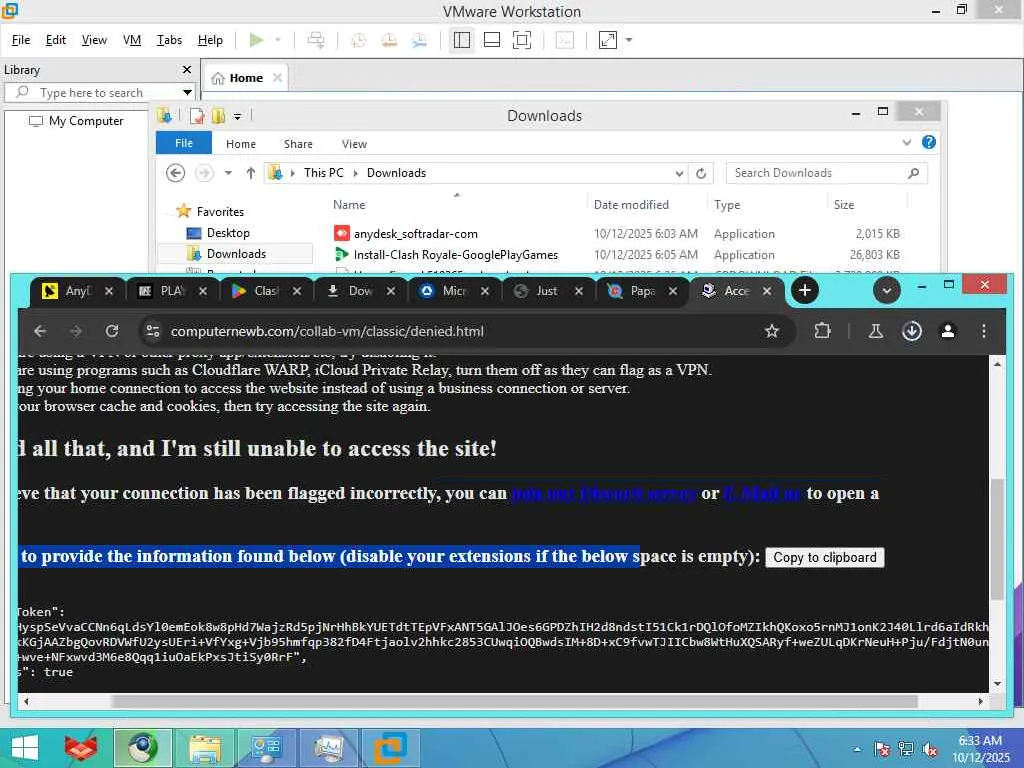Sort files by the Date modified column
The height and width of the screenshot is (768, 1024).
point(631,204)
